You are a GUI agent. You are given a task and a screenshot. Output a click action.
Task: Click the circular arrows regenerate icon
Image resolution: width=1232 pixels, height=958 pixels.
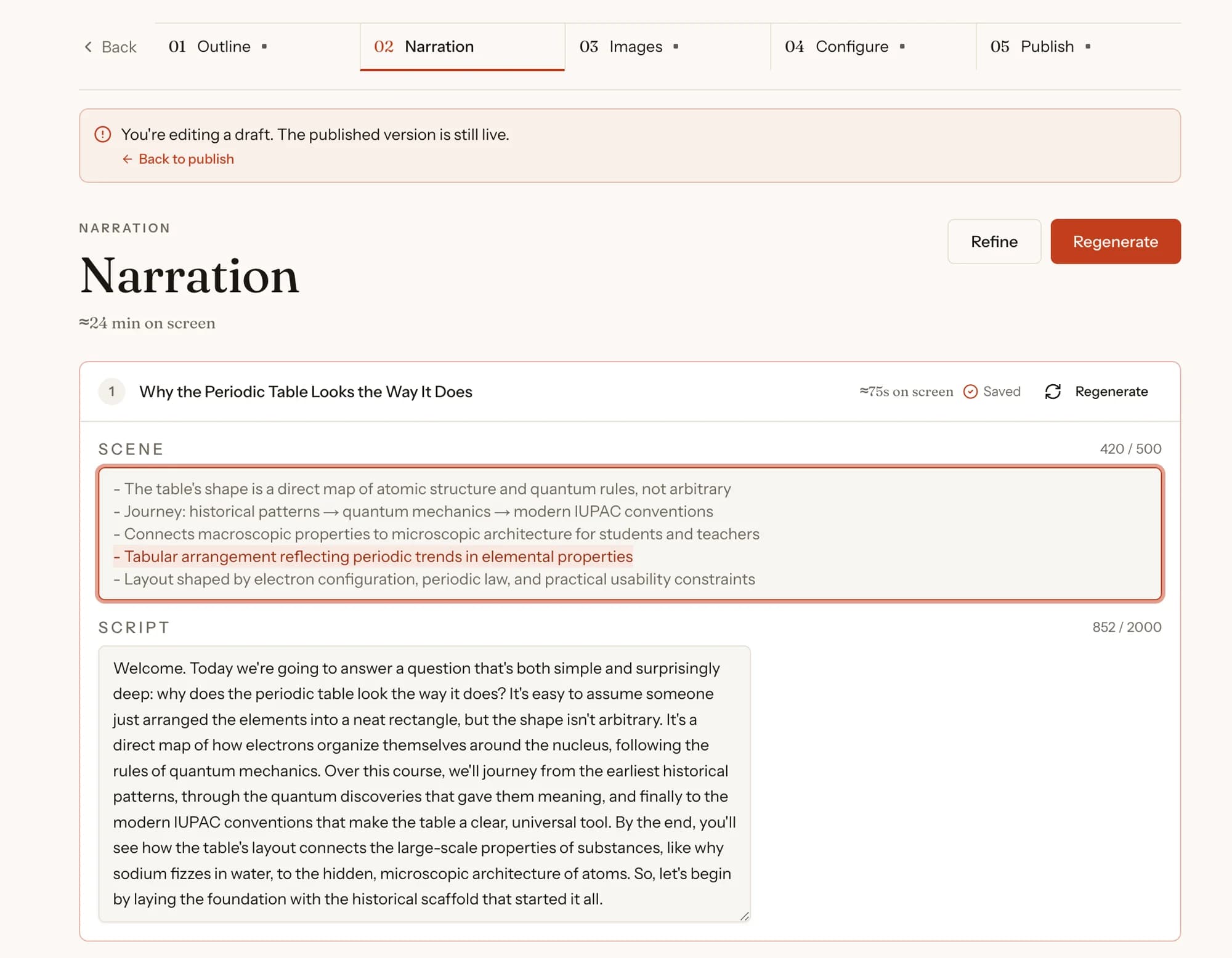(x=1053, y=392)
